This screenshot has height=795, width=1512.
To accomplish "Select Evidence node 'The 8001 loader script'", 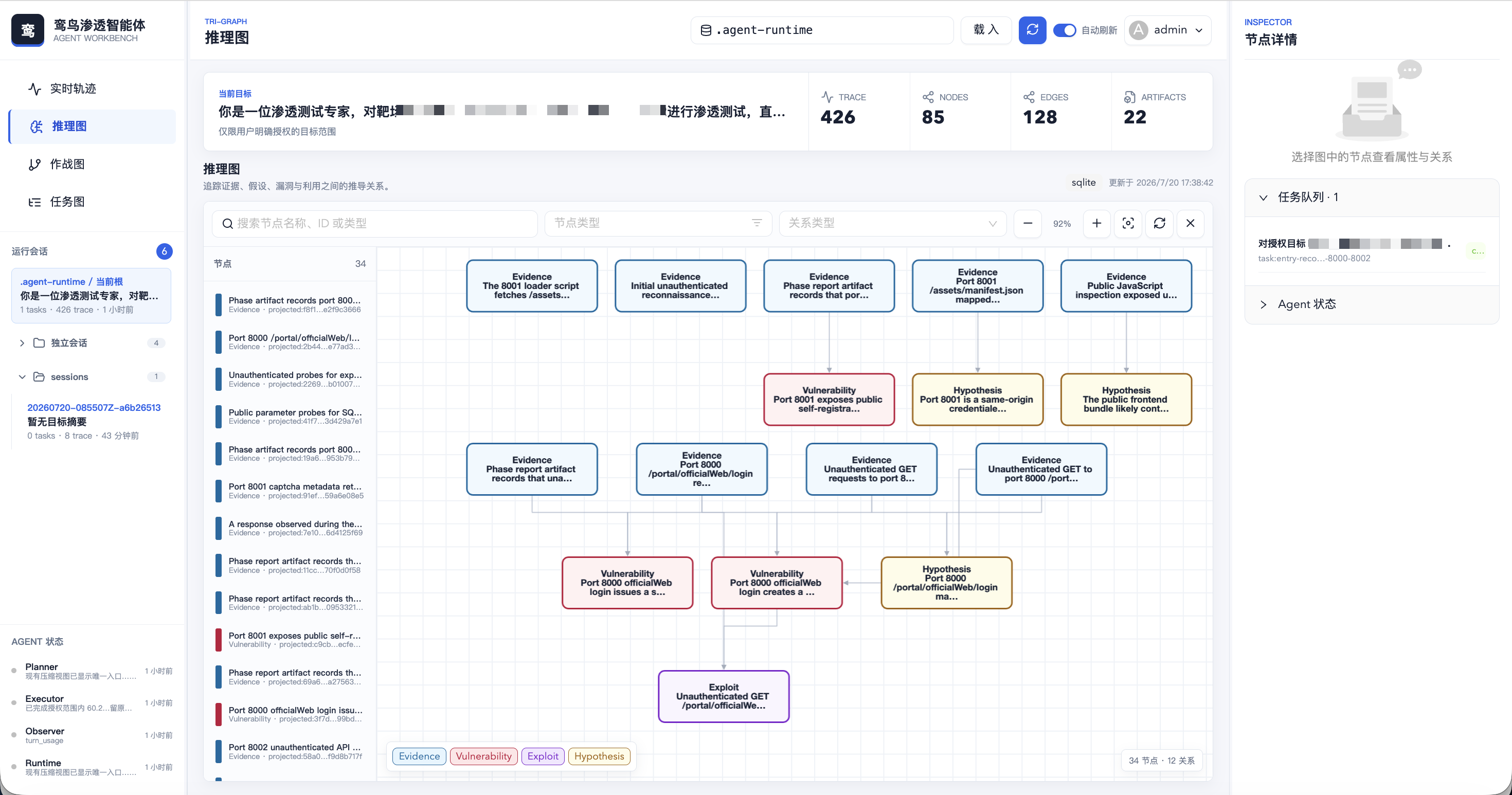I will [532, 286].
